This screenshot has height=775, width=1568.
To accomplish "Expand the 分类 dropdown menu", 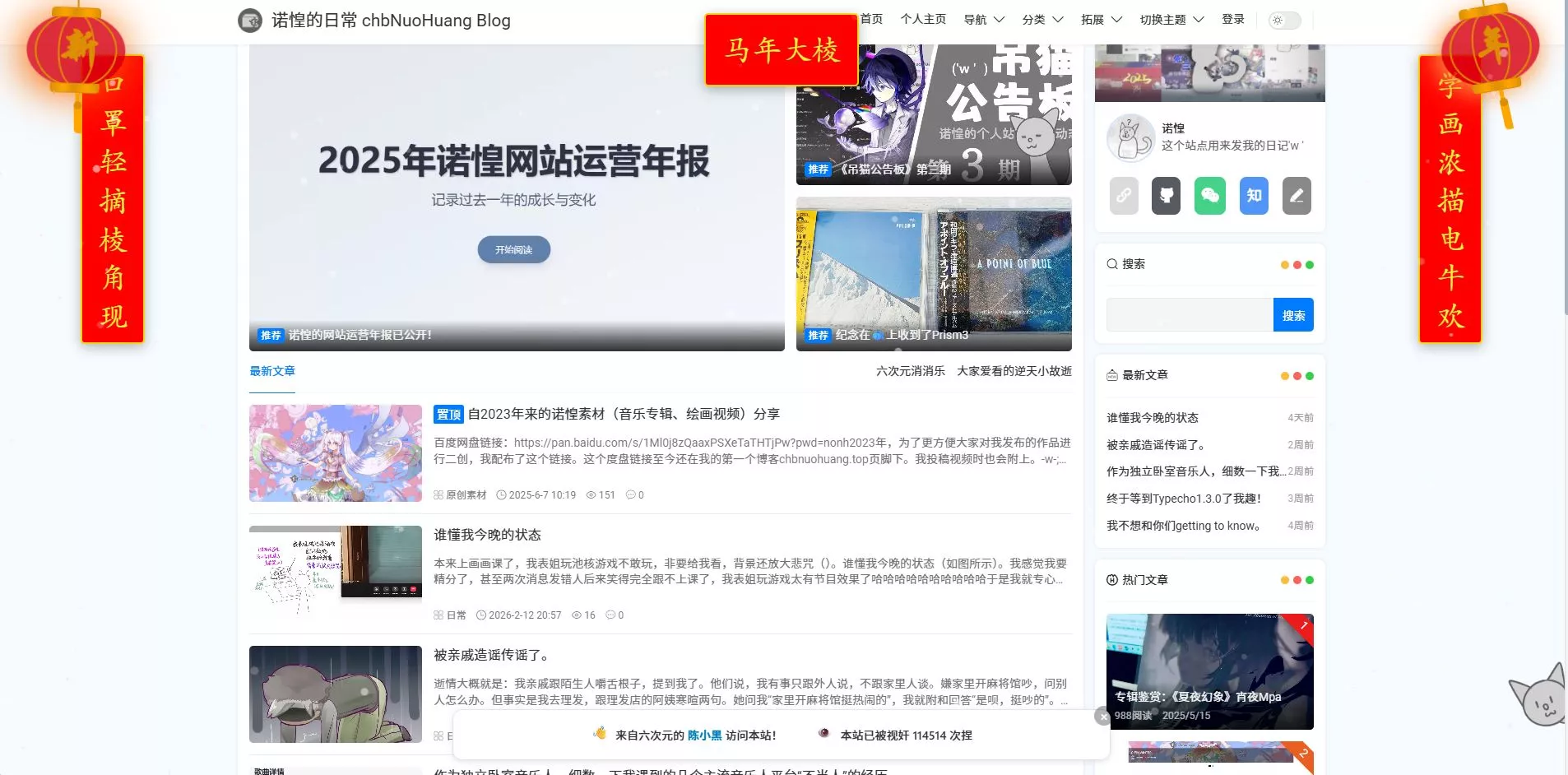I will [x=1042, y=20].
